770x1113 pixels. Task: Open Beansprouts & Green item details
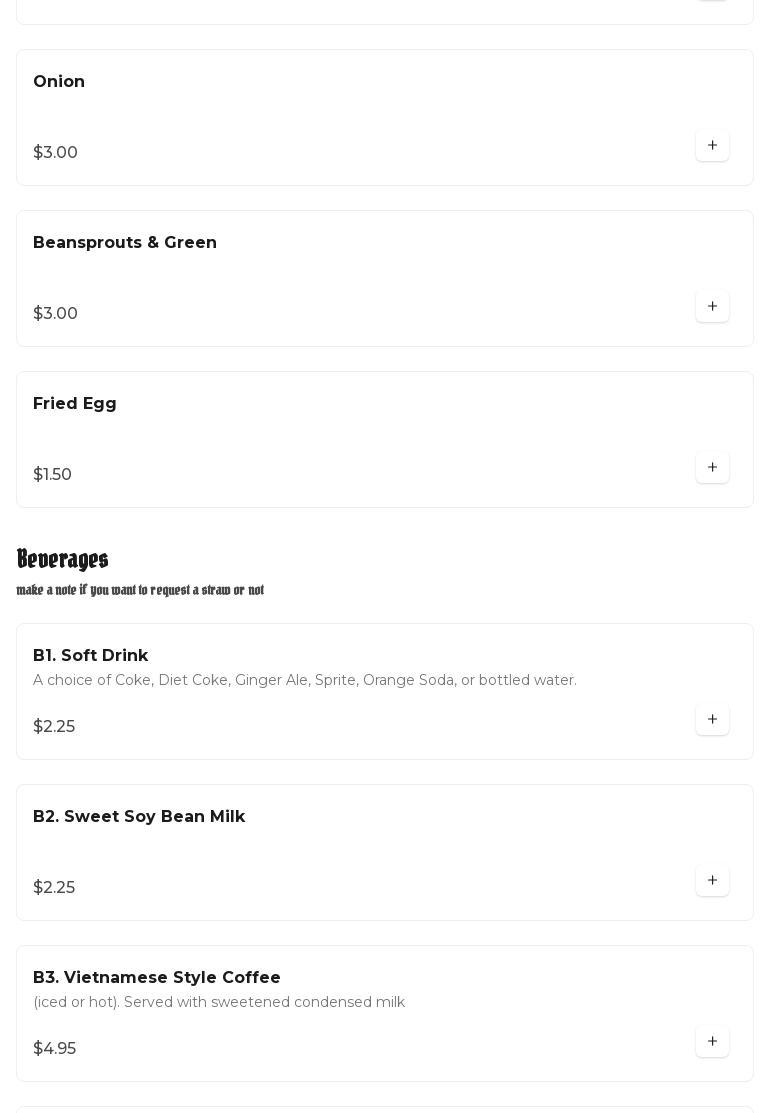(125, 243)
